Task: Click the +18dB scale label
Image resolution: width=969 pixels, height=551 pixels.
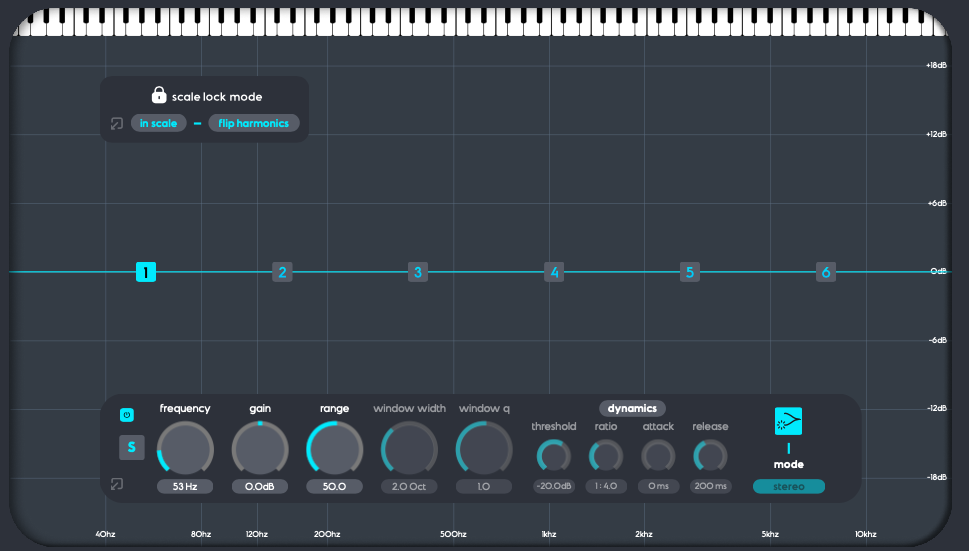Action: click(936, 65)
